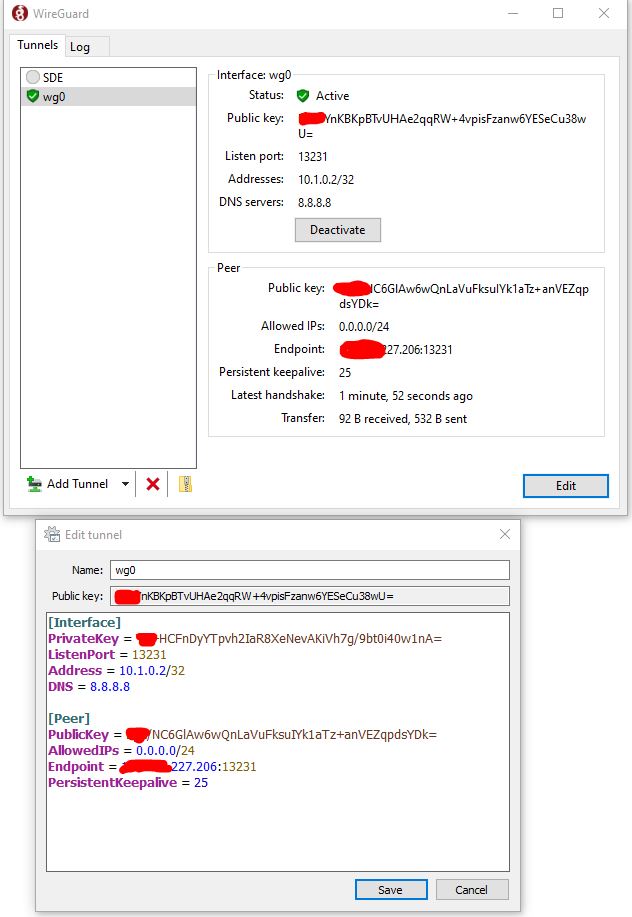Minimize the WireGuard window
The image size is (632, 917).
pyautogui.click(x=513, y=13)
